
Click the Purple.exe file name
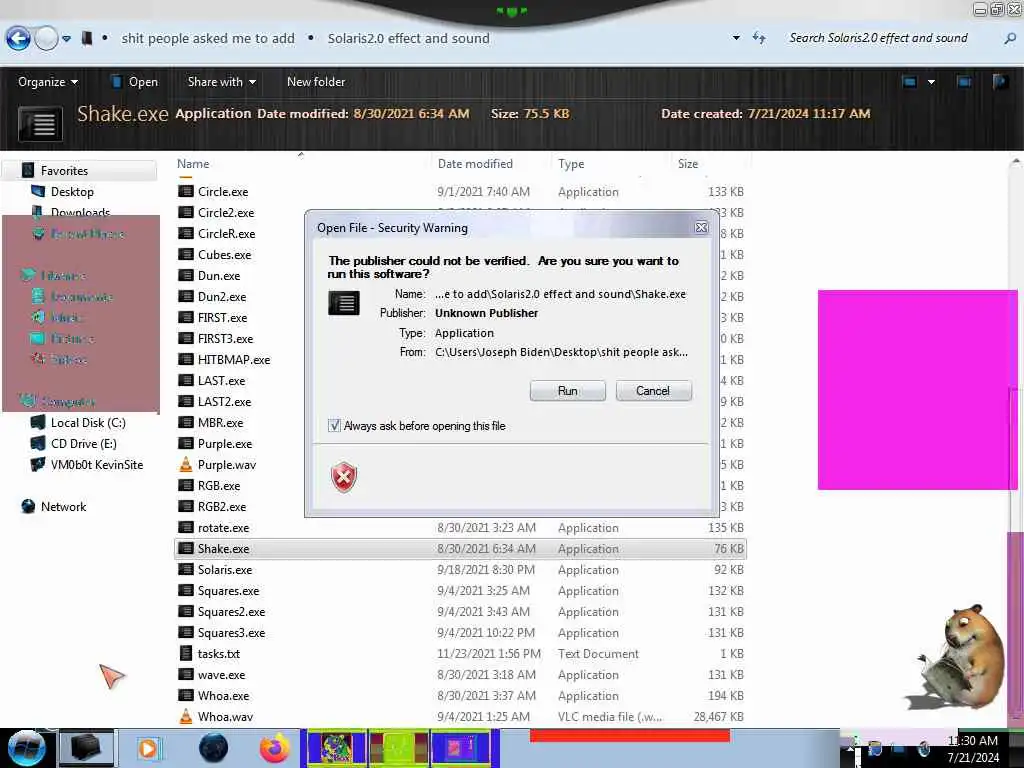(225, 443)
